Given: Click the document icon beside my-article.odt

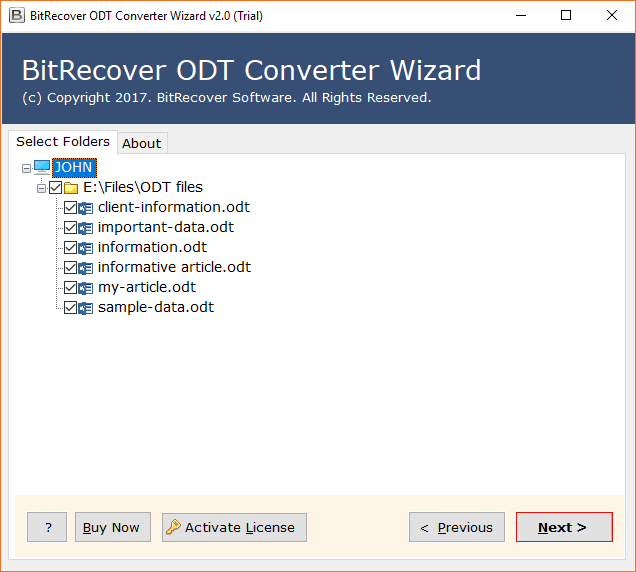Looking at the screenshot, I should (86, 288).
